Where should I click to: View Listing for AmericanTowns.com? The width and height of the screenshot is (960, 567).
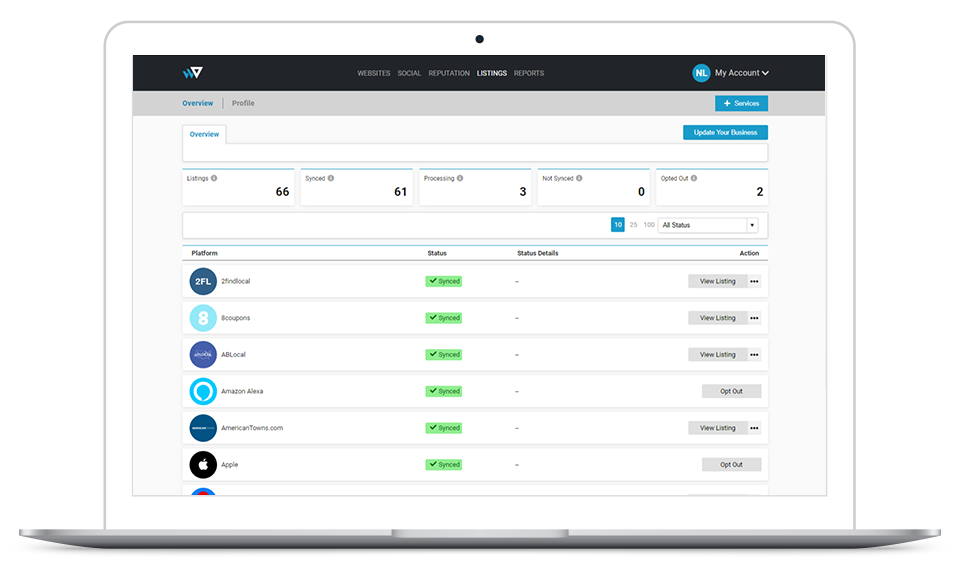(718, 428)
